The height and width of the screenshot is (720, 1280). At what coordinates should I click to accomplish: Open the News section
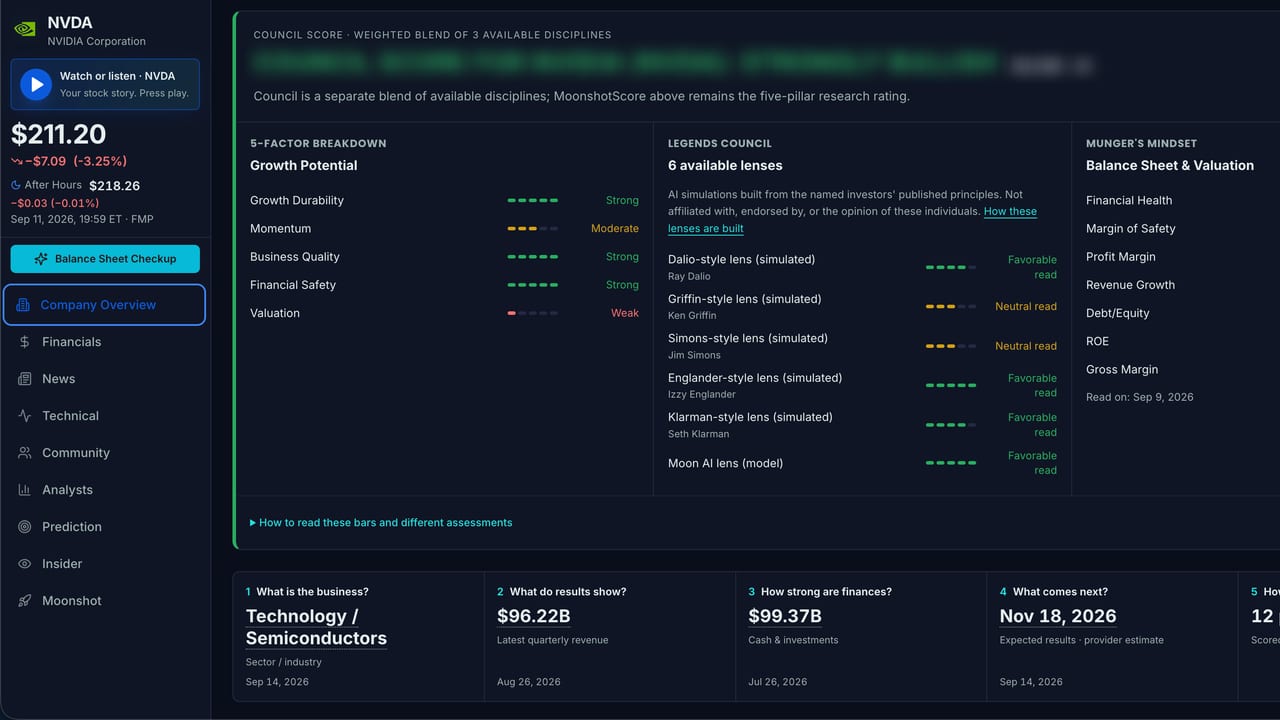(x=105, y=379)
